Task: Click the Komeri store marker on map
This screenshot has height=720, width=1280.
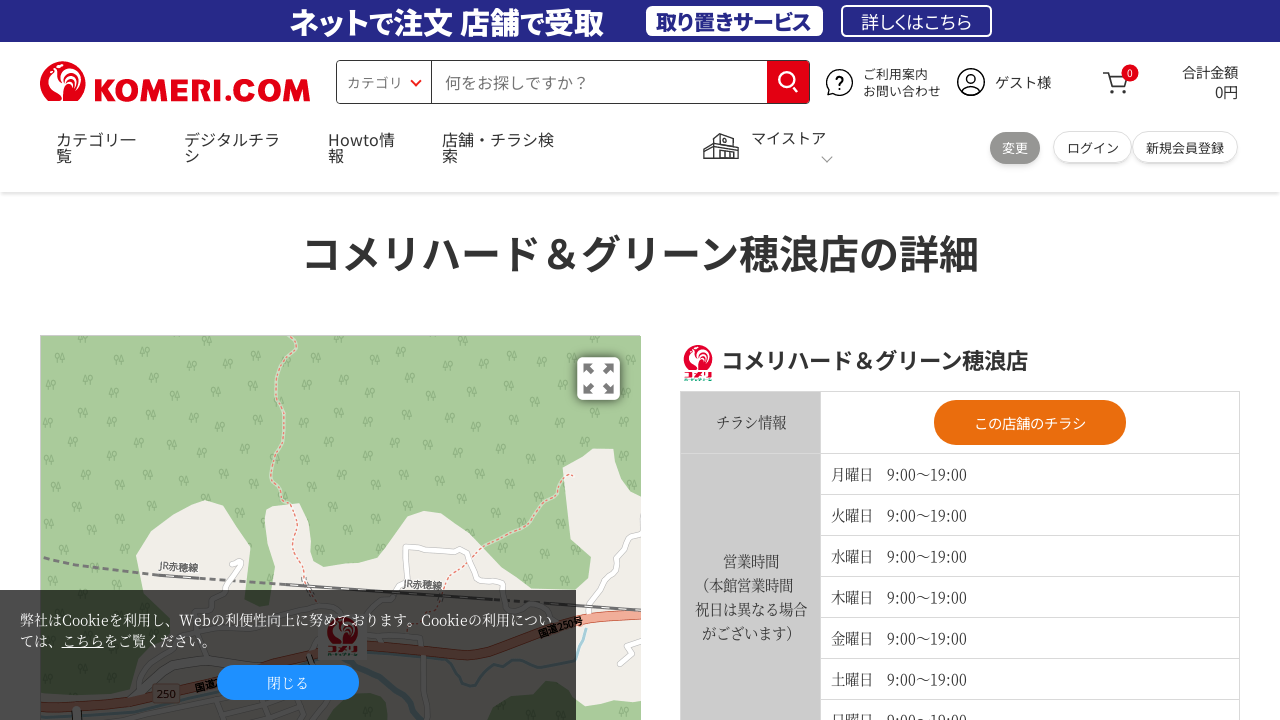Action: 342,638
